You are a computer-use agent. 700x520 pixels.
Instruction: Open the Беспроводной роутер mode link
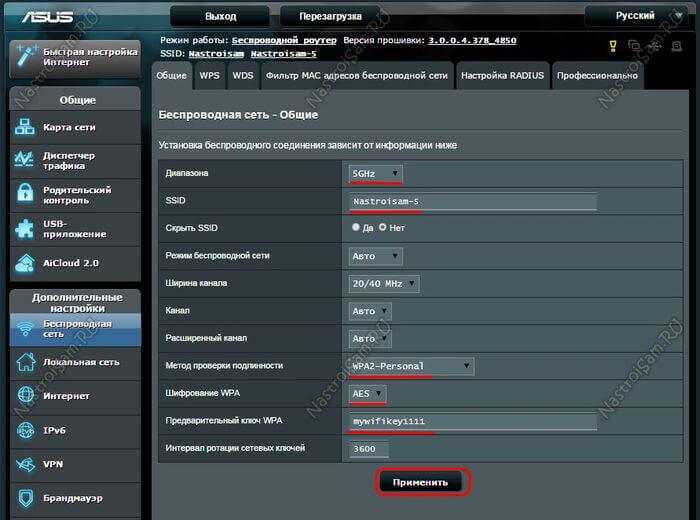tap(284, 40)
